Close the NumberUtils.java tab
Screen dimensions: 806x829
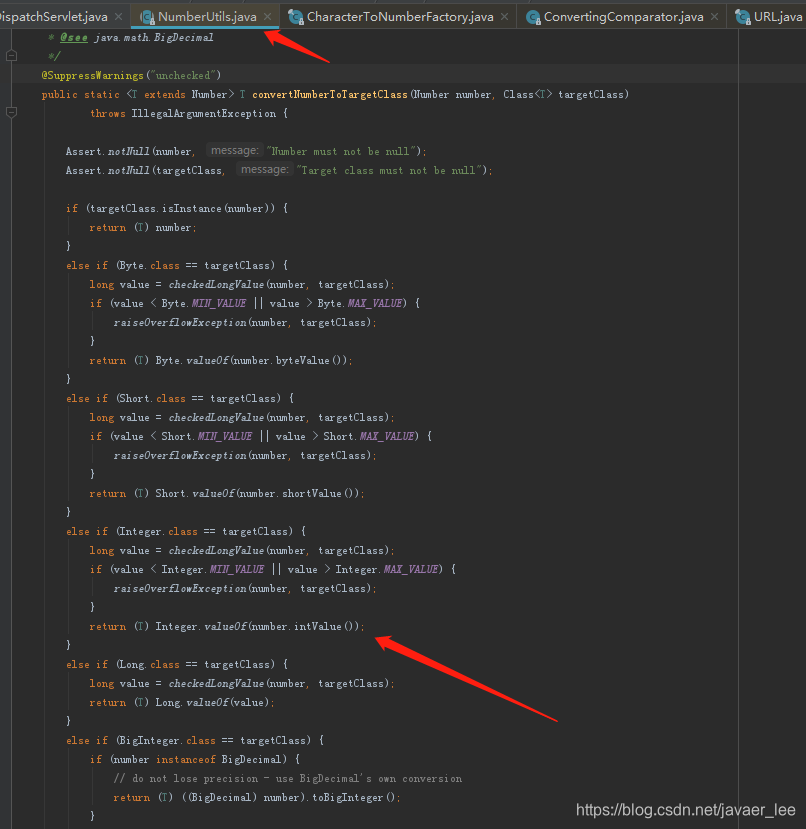268,16
